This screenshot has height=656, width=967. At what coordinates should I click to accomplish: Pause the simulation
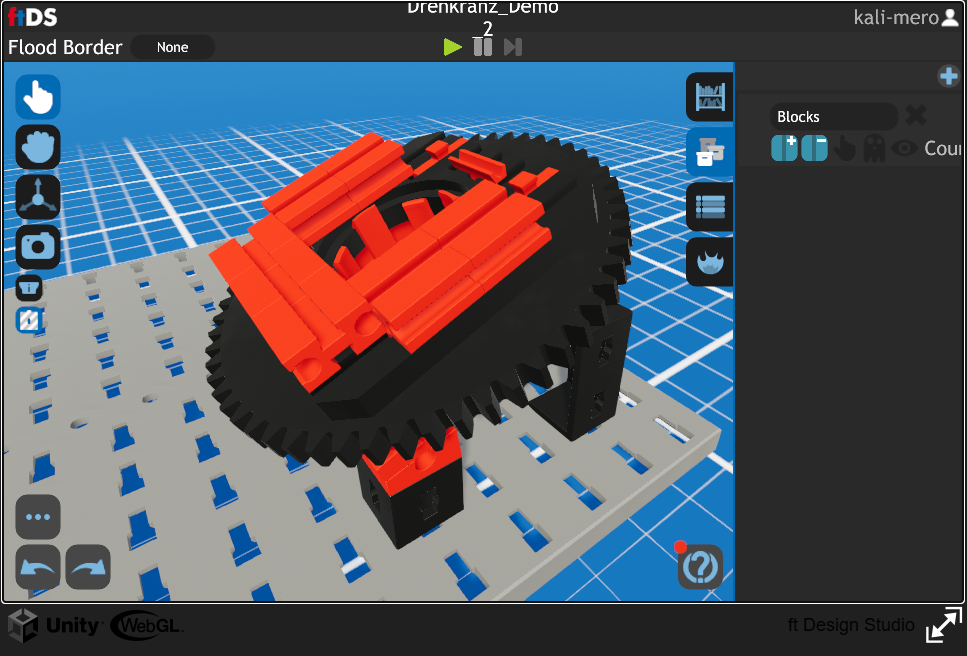[x=483, y=47]
